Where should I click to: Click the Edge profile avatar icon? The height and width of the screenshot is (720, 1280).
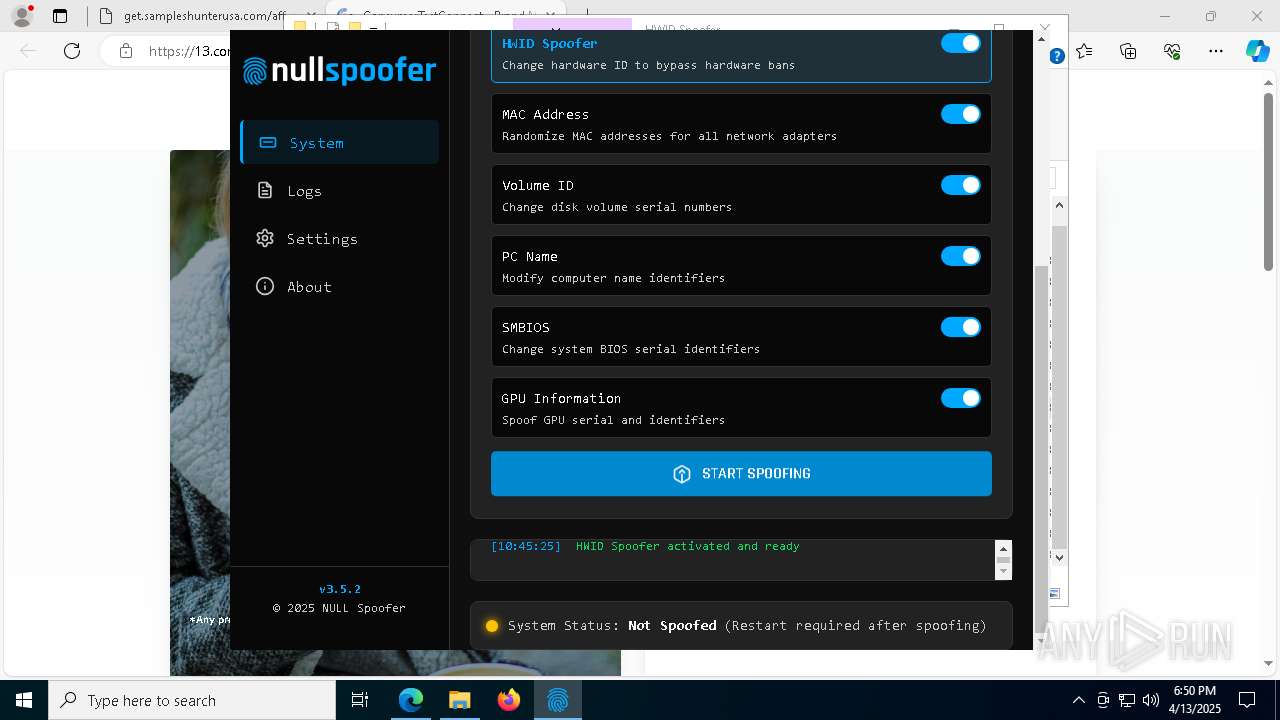point(22,16)
